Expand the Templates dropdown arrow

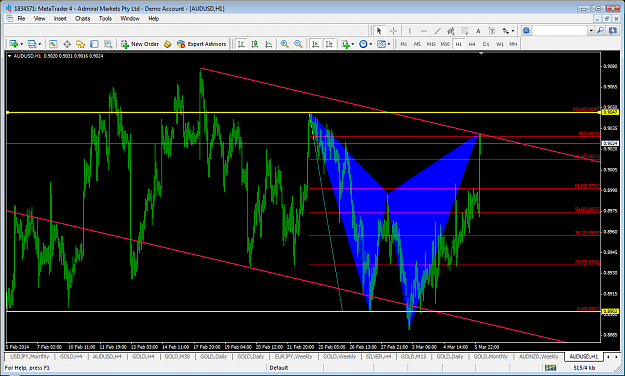tap(389, 44)
